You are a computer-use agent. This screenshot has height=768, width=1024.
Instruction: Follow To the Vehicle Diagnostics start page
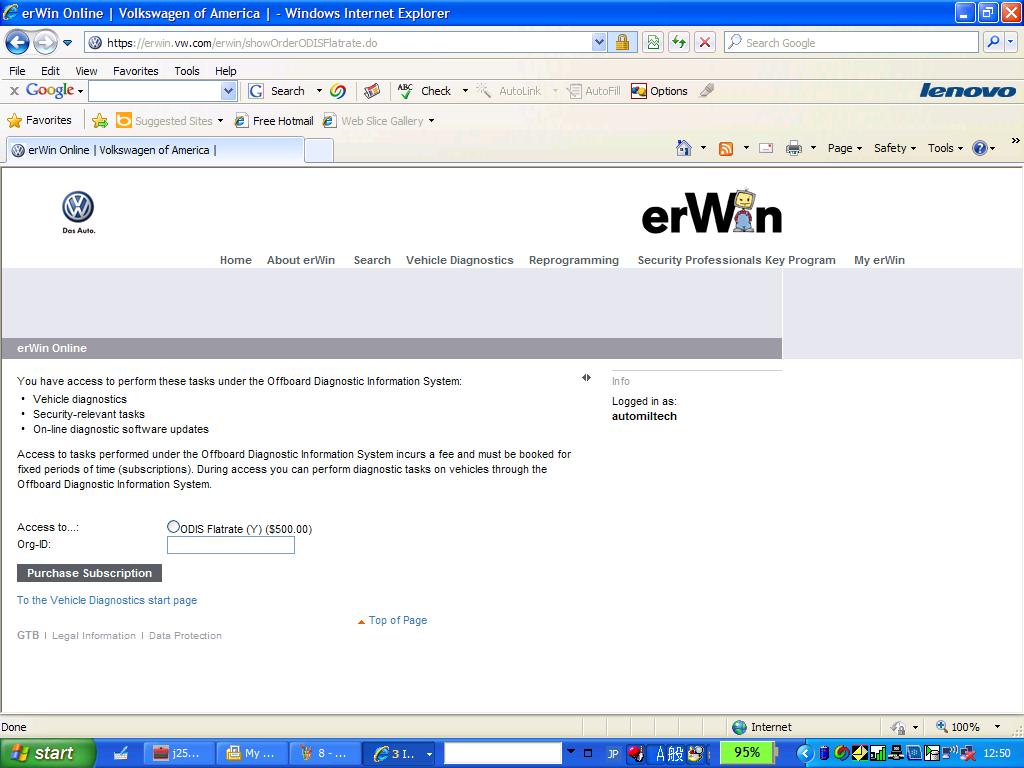click(107, 600)
